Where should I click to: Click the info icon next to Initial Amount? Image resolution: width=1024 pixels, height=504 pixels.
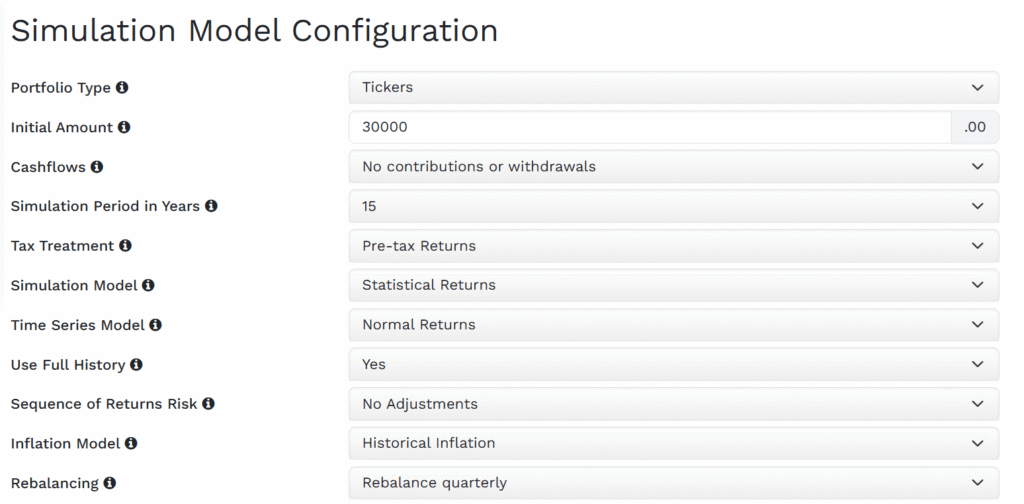point(124,127)
